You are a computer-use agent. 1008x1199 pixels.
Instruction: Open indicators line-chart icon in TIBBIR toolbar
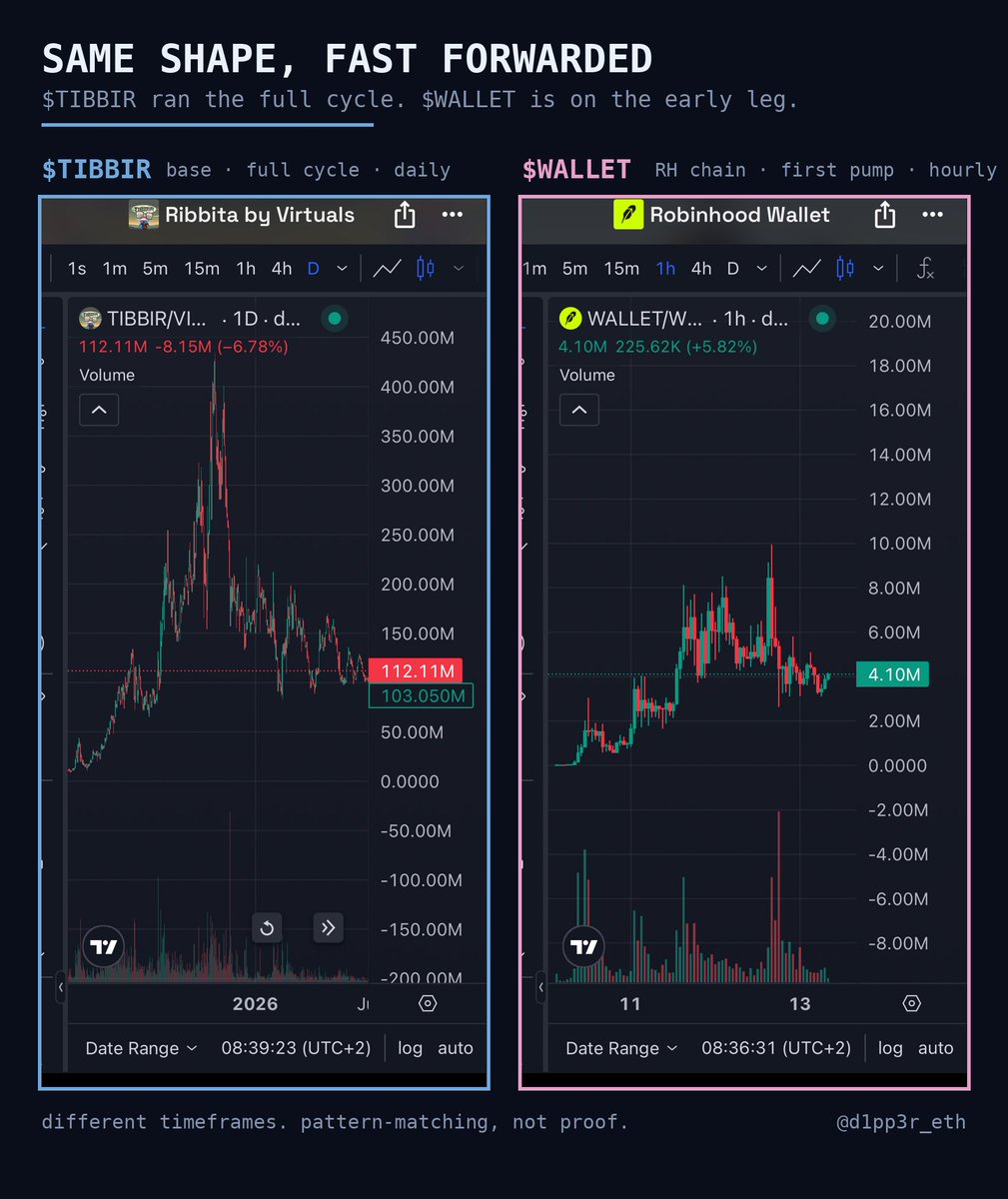(388, 268)
